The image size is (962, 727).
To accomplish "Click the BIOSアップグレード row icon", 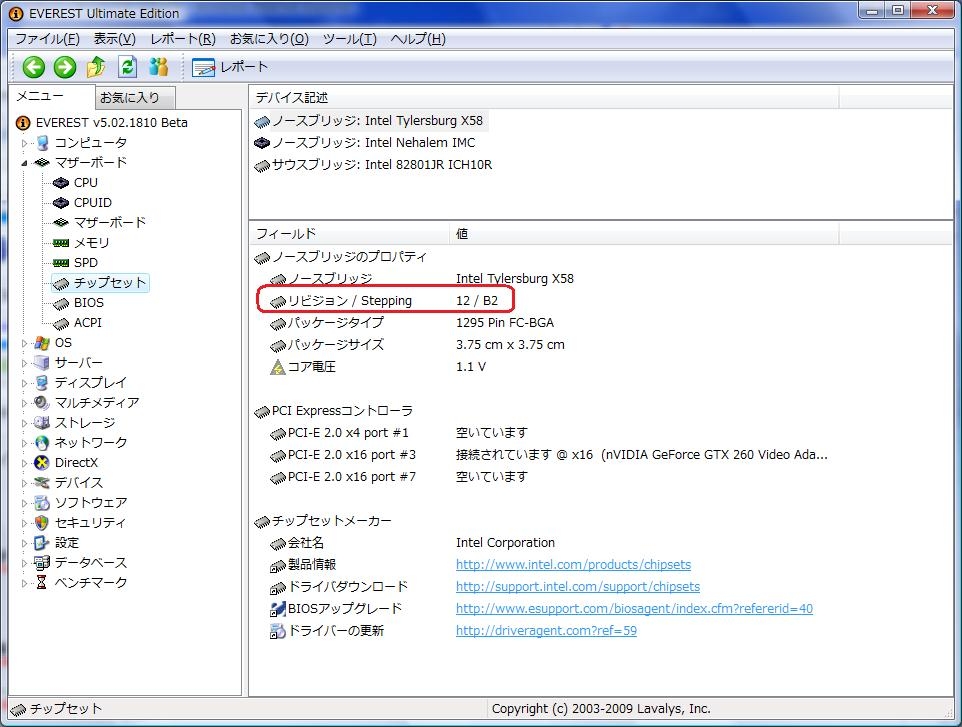I will coord(277,609).
